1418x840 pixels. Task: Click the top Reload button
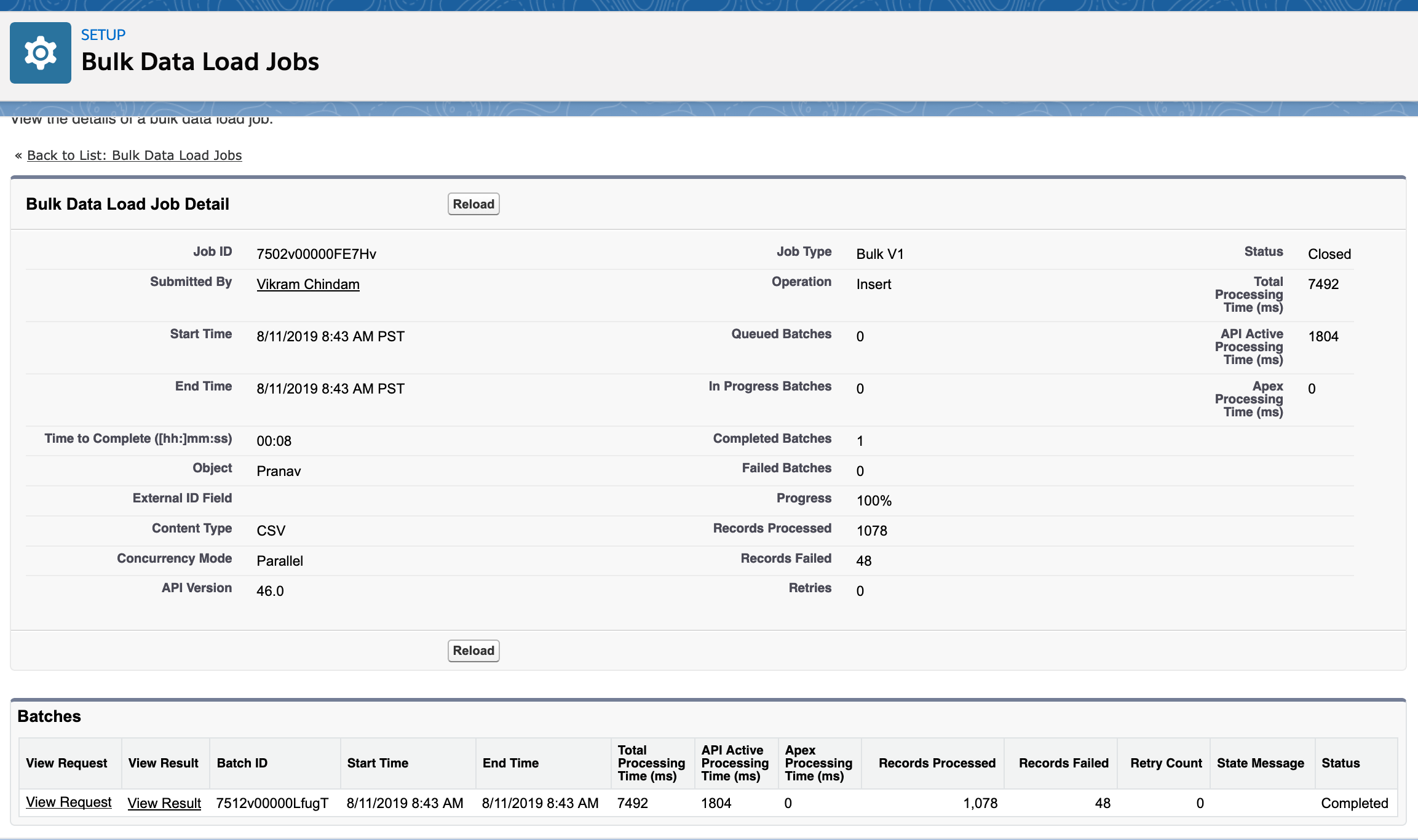coord(473,204)
